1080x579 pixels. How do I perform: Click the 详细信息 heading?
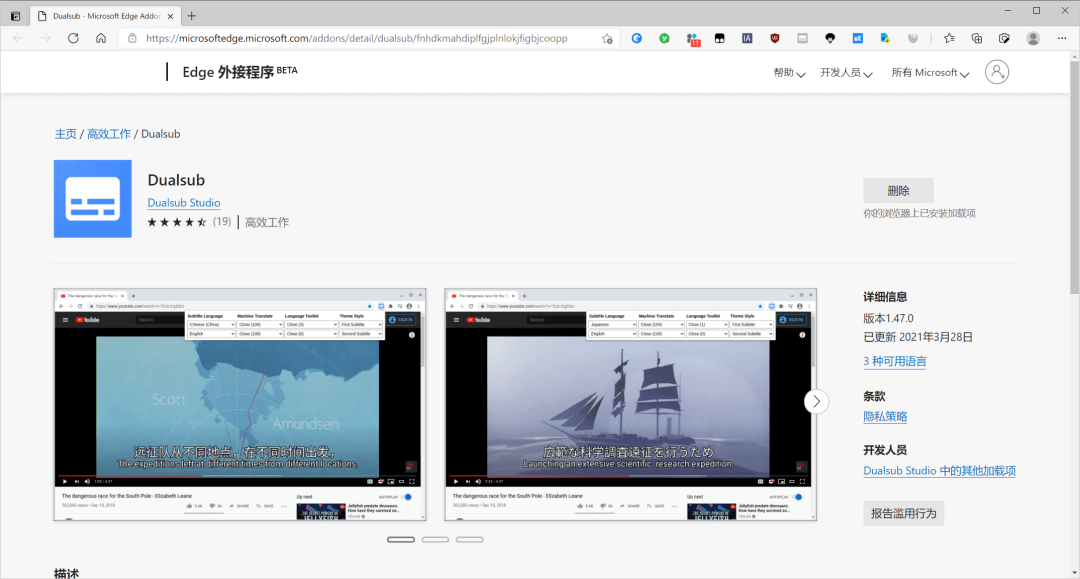pos(885,297)
